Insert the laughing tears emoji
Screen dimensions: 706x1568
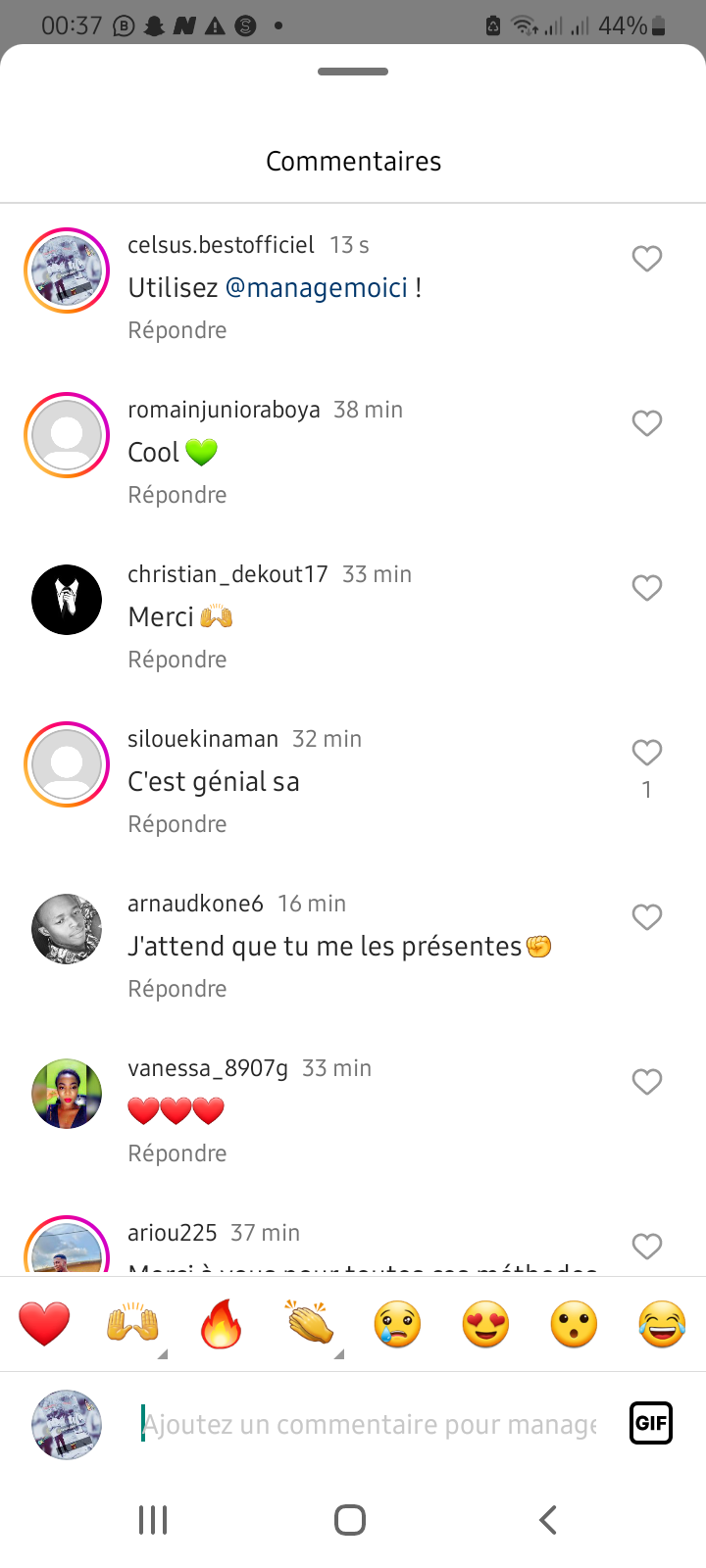[x=662, y=1324]
